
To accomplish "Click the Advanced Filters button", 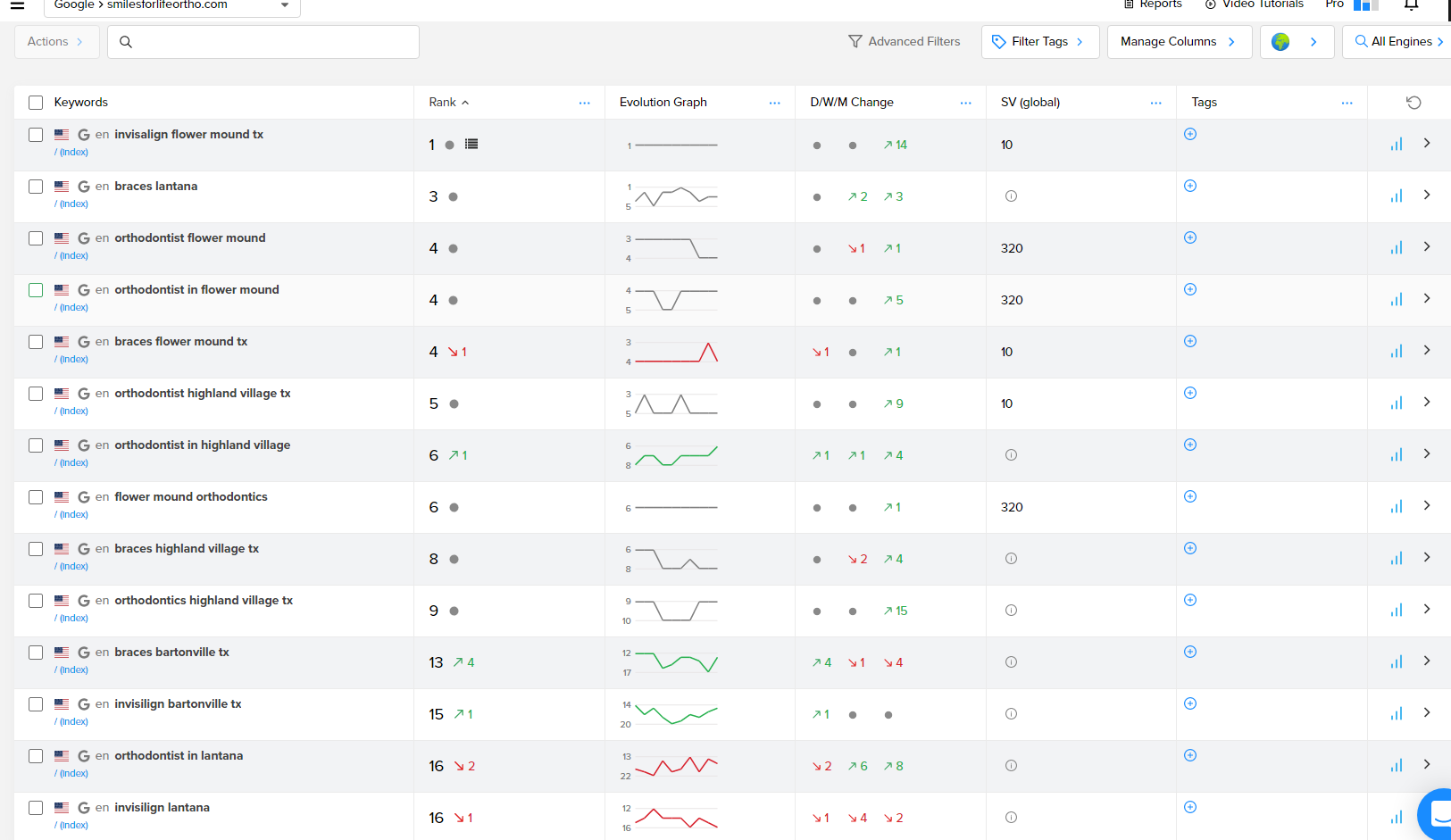I will pyautogui.click(x=904, y=42).
